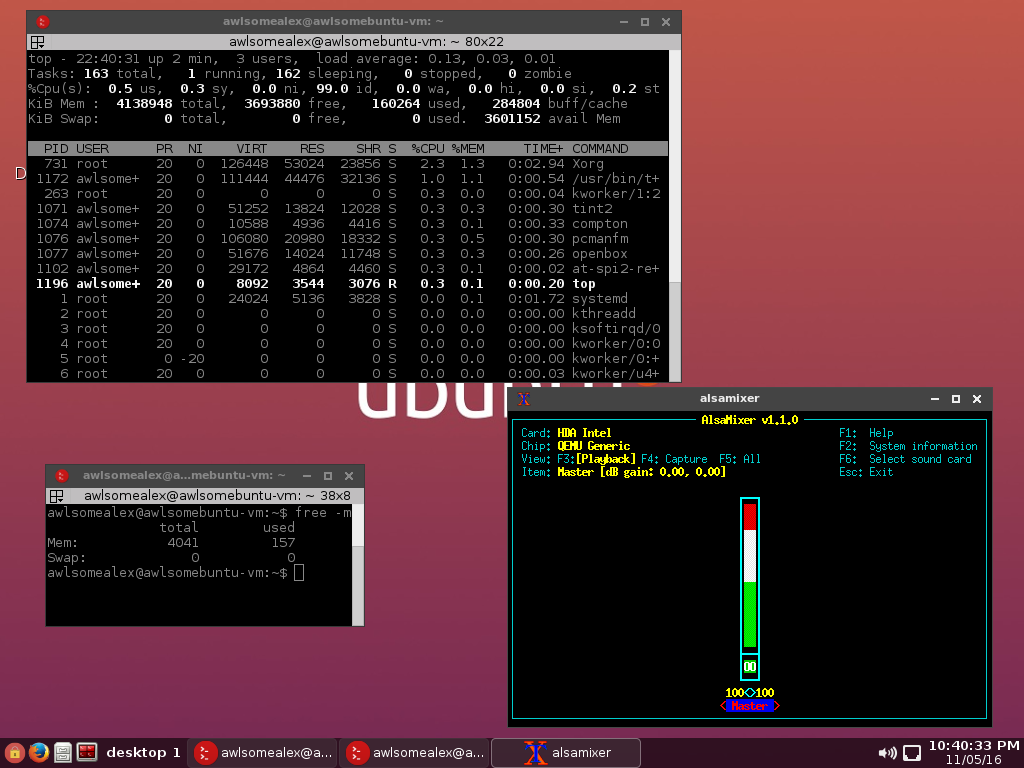Image resolution: width=1024 pixels, height=768 pixels.
Task: Click the red terminal launcher in taskbar
Action: coord(87,752)
